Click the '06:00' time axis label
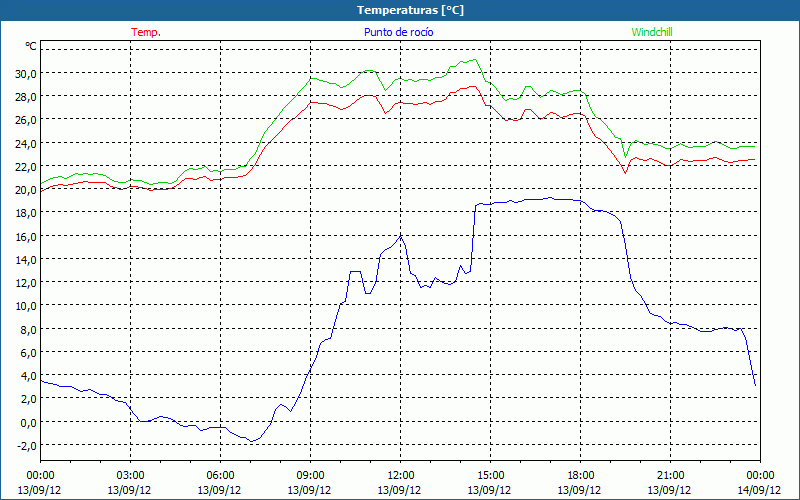Screen dimensions: 800x500 pos(220,476)
